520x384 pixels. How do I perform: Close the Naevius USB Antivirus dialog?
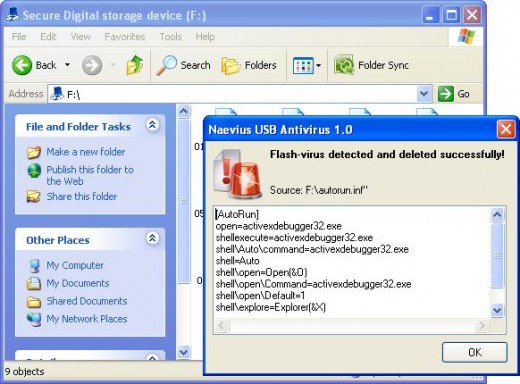(506, 129)
